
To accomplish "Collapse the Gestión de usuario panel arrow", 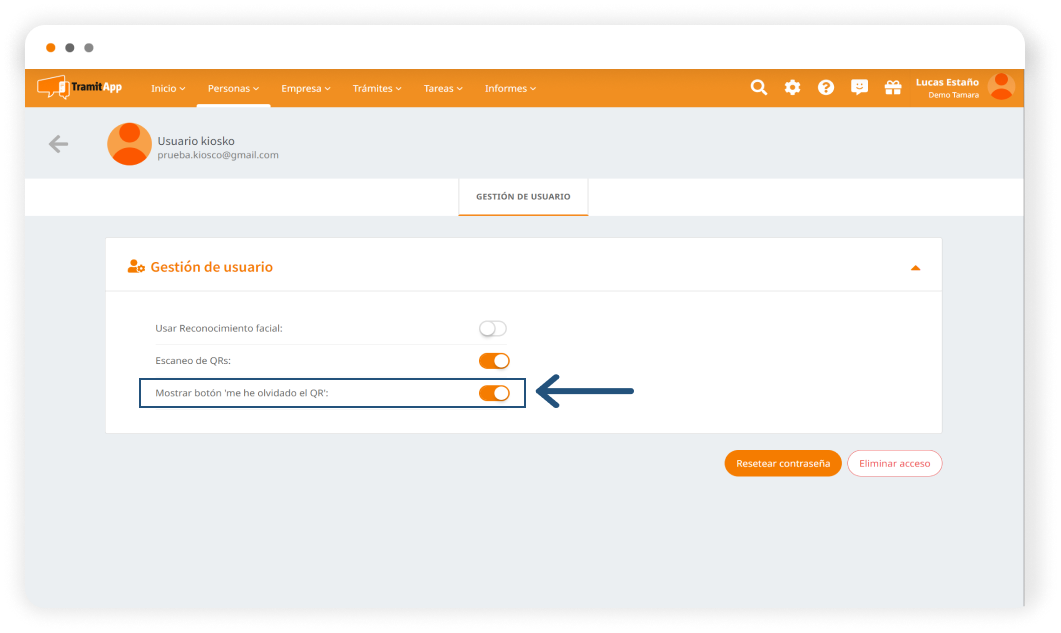I will pyautogui.click(x=915, y=268).
